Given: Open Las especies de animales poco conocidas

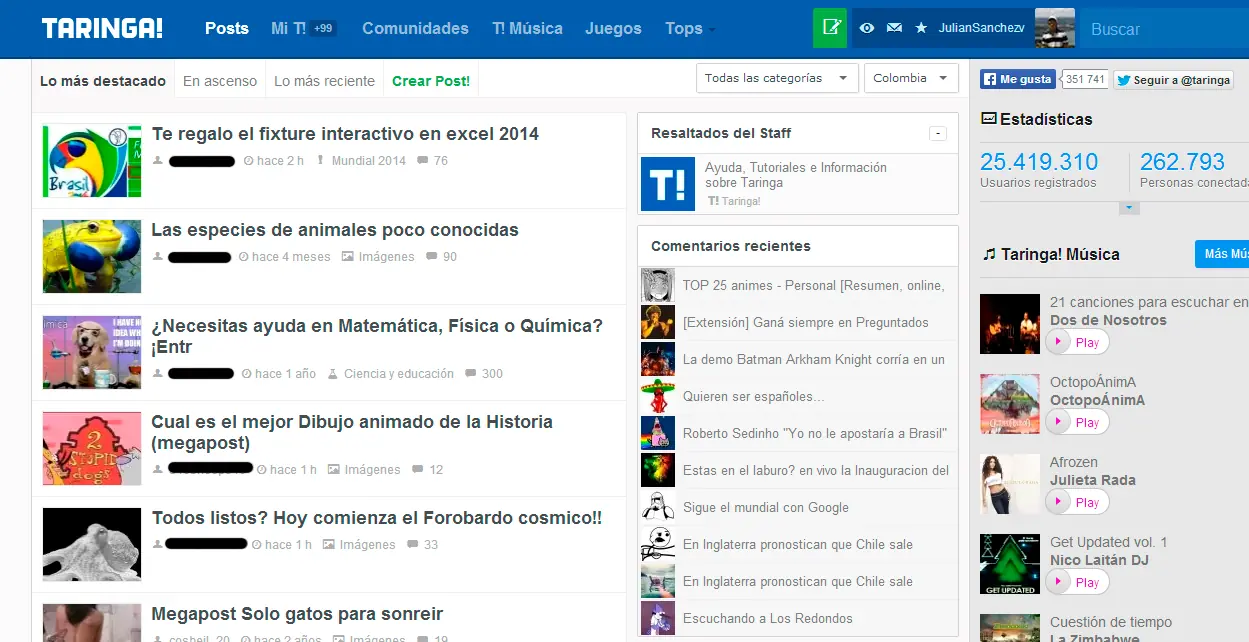Looking at the screenshot, I should [335, 230].
